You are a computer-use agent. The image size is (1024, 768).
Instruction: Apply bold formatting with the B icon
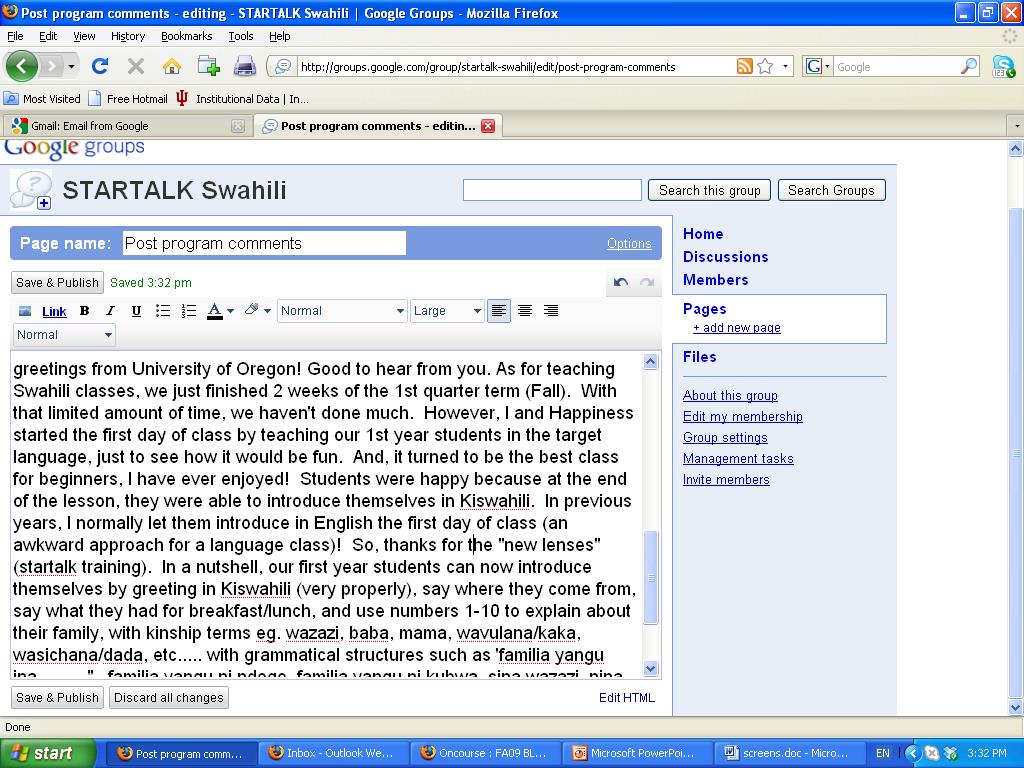tap(84, 311)
